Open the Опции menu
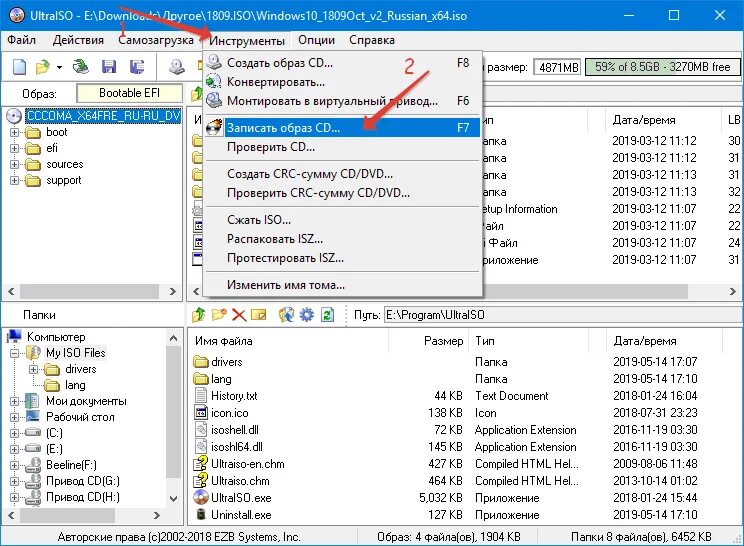 [316, 40]
